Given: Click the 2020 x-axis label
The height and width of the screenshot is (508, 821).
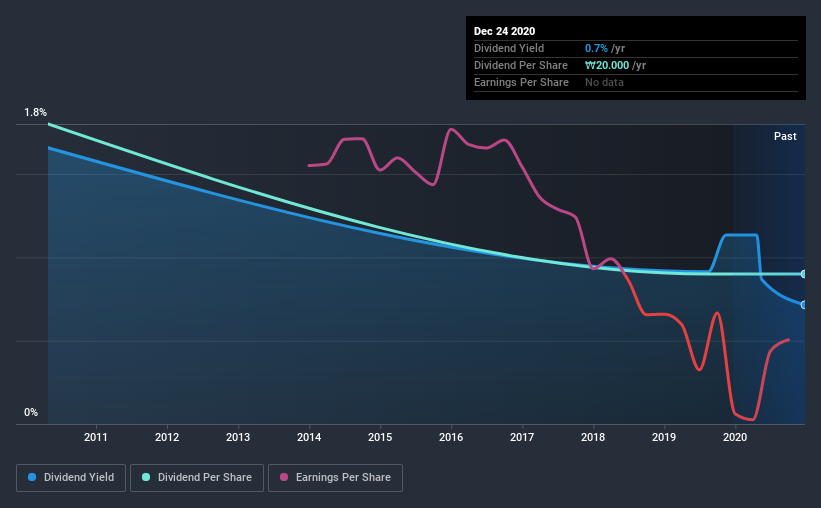Looking at the screenshot, I should (735, 437).
